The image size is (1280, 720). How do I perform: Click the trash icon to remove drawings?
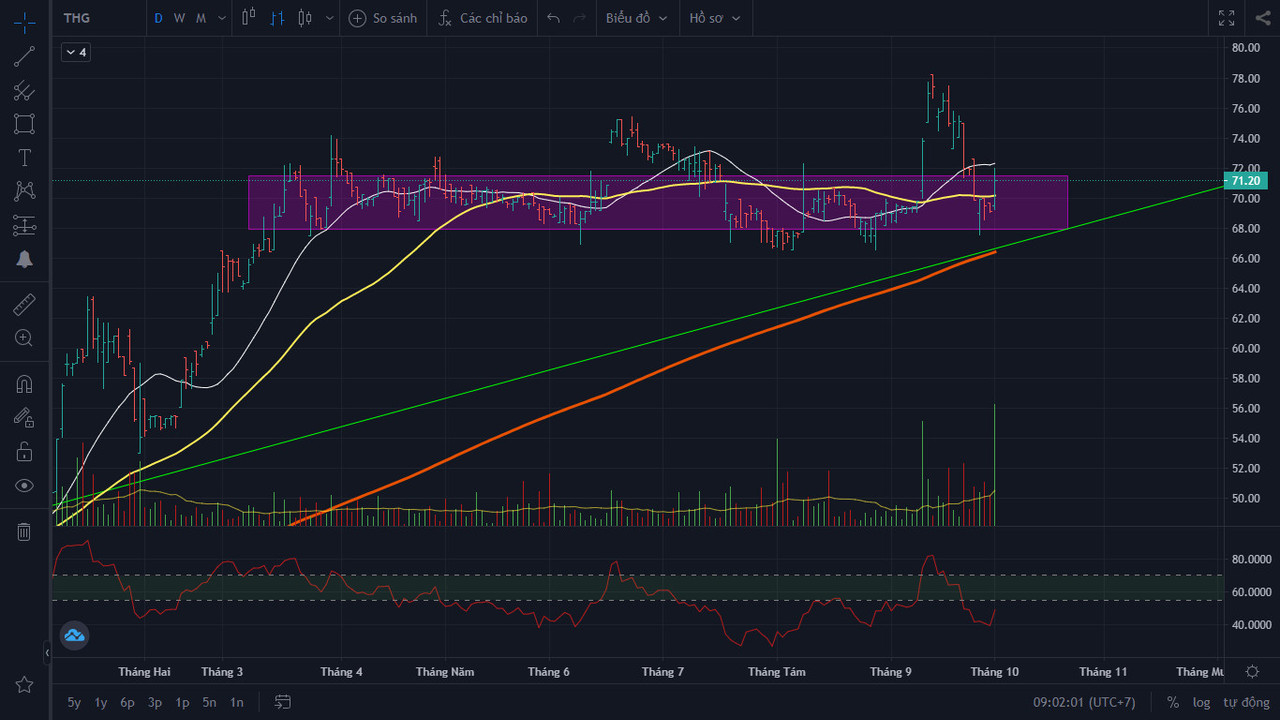click(24, 531)
